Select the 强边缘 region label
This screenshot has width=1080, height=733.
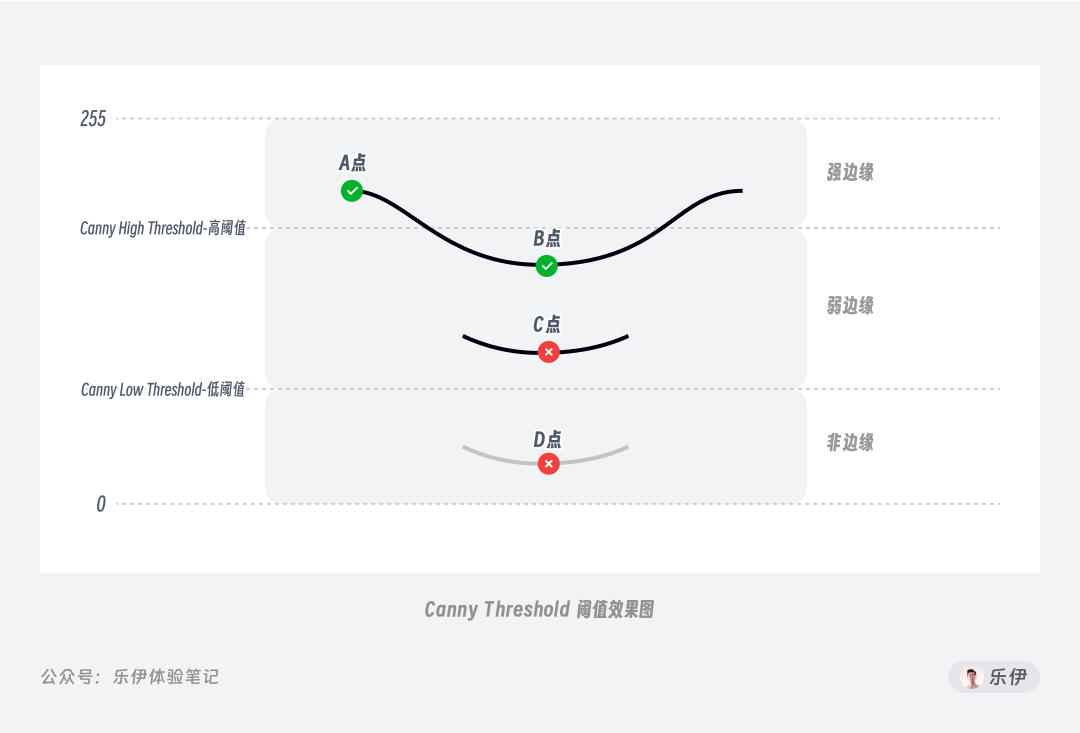(851, 172)
